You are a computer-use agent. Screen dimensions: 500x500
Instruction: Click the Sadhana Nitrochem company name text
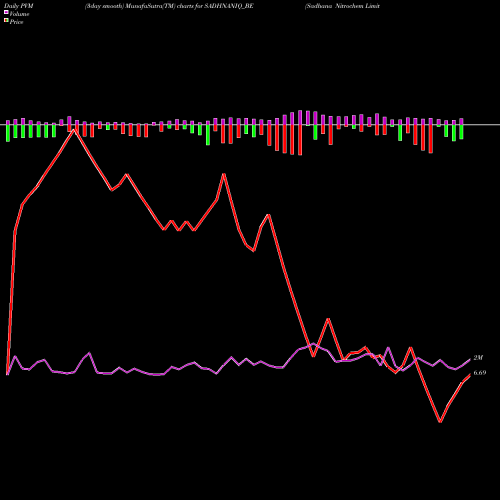coord(342,6)
